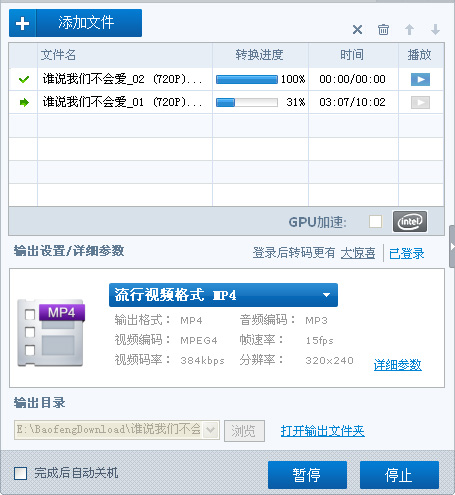Click the 播放 column header

pos(420,55)
